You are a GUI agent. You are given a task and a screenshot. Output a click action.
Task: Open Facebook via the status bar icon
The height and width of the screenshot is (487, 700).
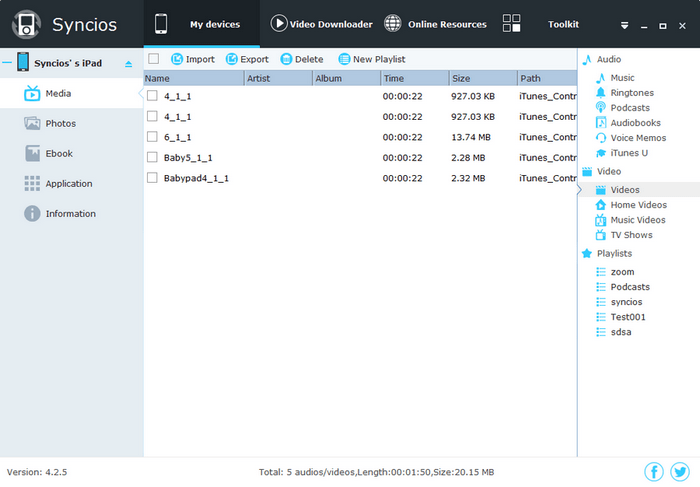pos(654,472)
